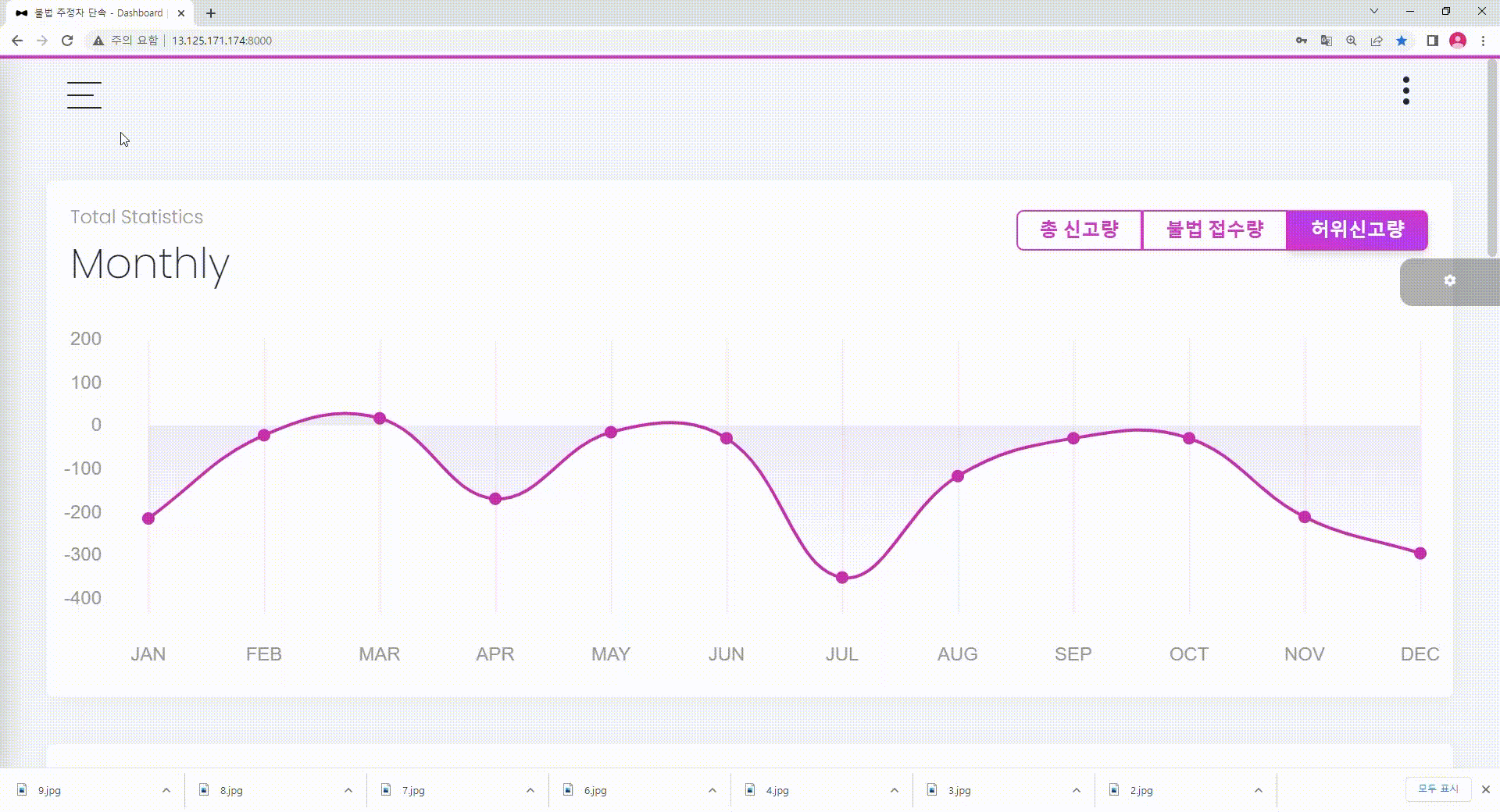
Task: Open a new browser tab
Action: point(211,13)
